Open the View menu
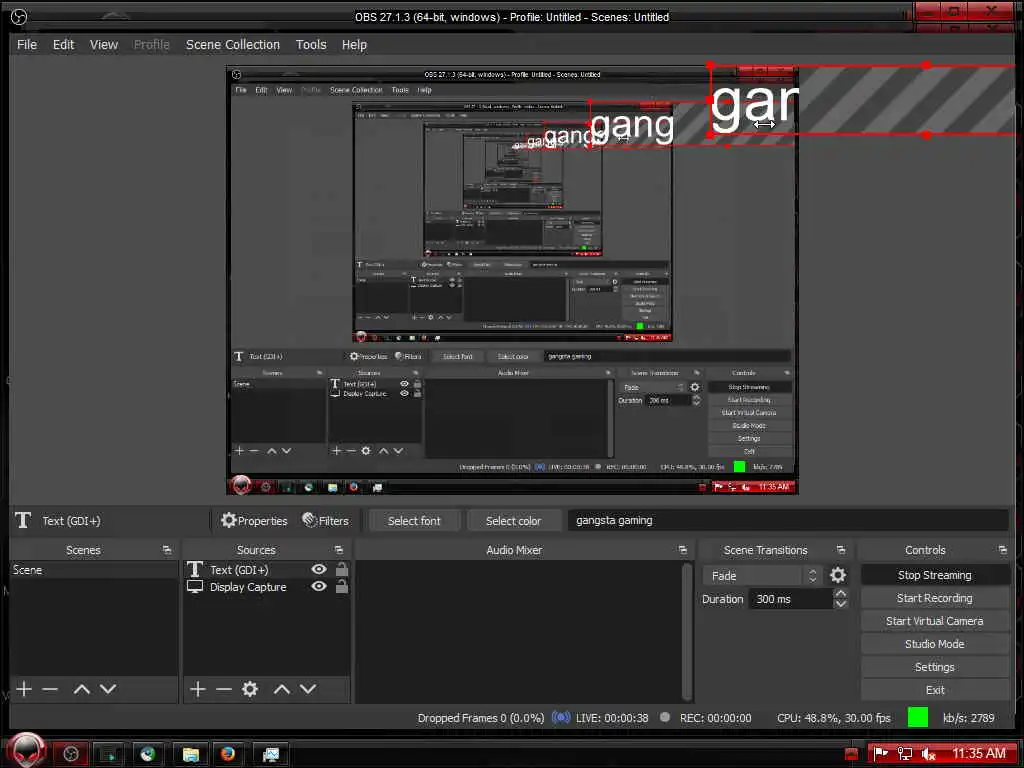This screenshot has width=1024, height=768. tap(104, 44)
